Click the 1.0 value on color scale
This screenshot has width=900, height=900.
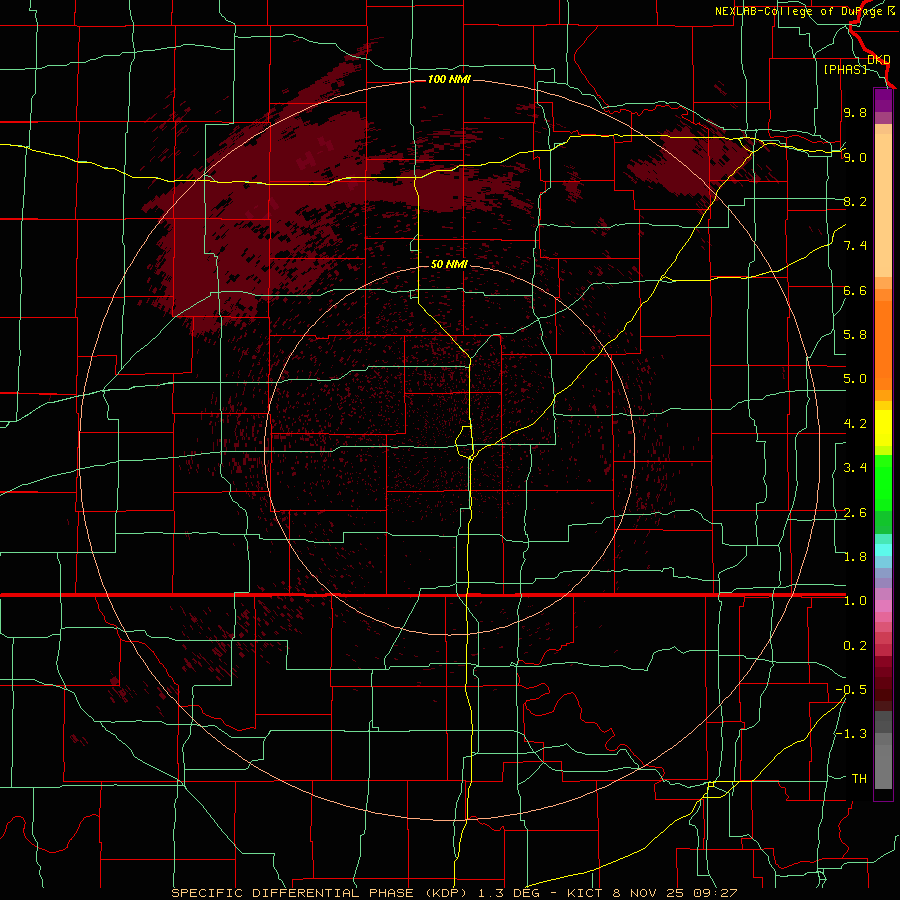click(x=855, y=601)
